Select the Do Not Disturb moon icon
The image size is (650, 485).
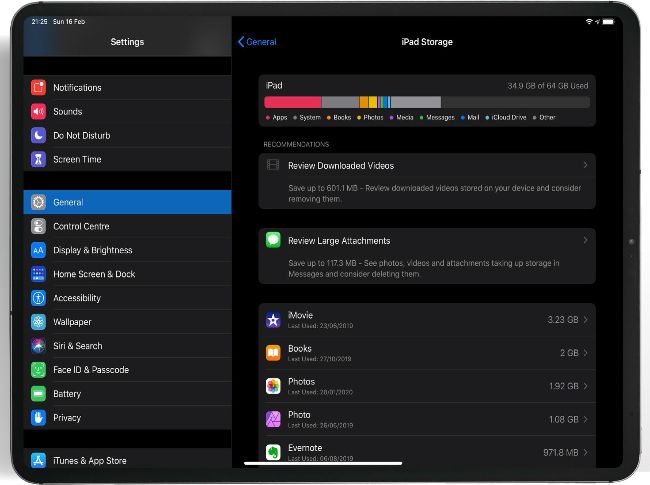[38, 136]
